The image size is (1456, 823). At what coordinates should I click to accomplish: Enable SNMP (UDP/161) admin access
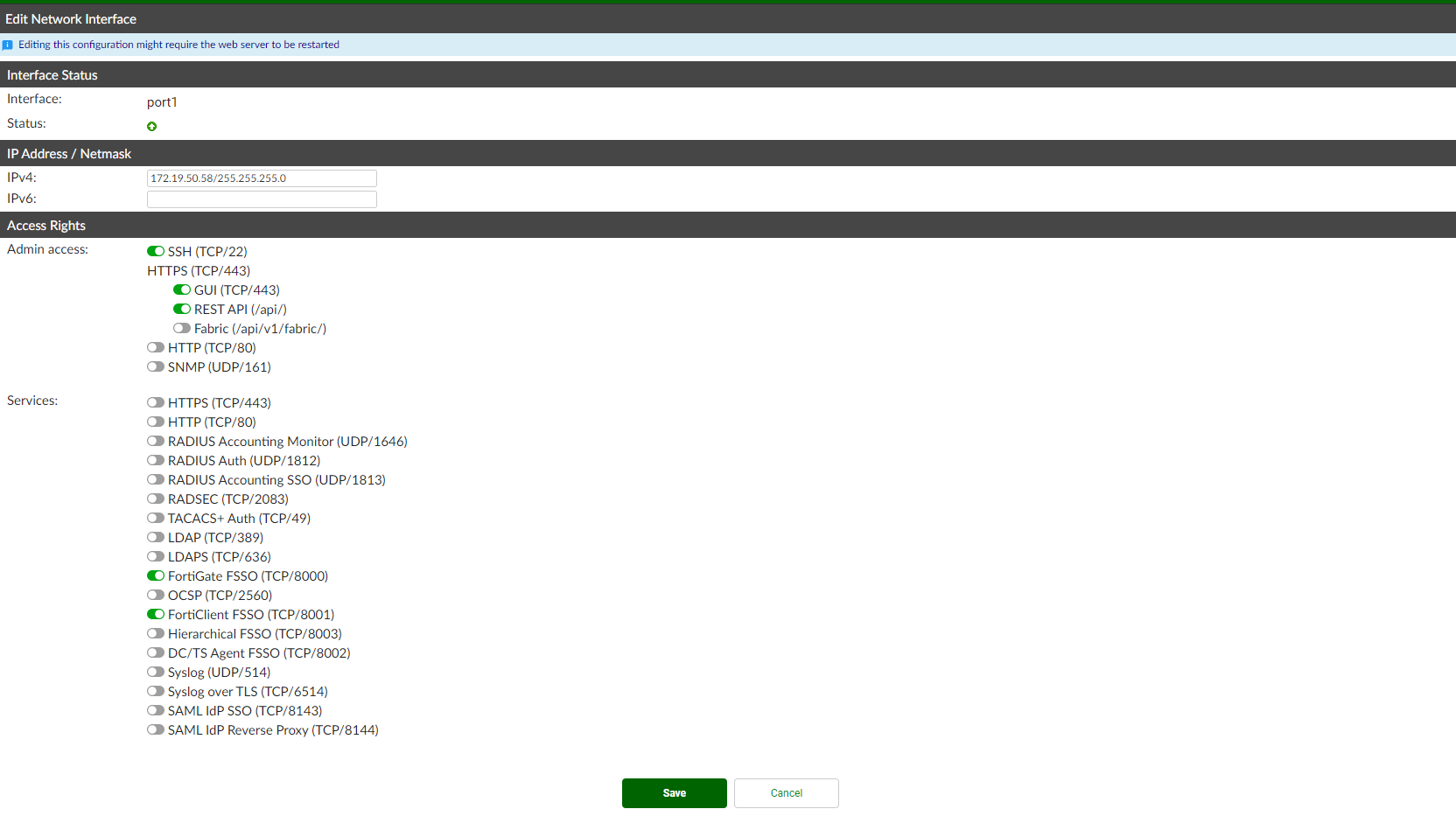[156, 366]
